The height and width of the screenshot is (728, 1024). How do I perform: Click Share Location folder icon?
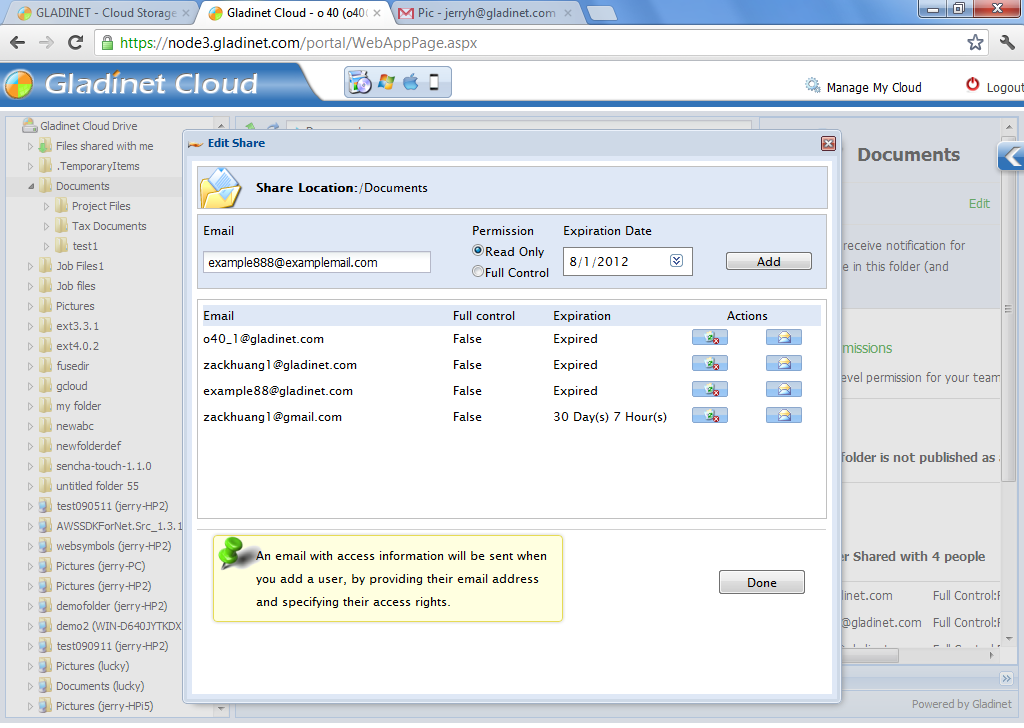click(x=221, y=189)
